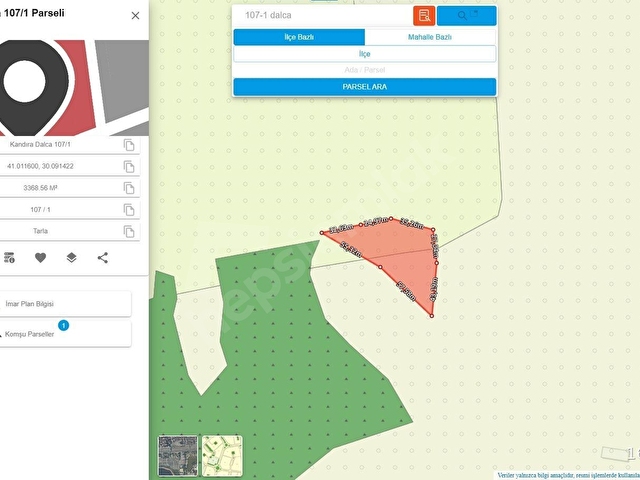The width and height of the screenshot is (640, 480).
Task: Switch to Mahalle Bazlı tab
Action: click(x=430, y=37)
